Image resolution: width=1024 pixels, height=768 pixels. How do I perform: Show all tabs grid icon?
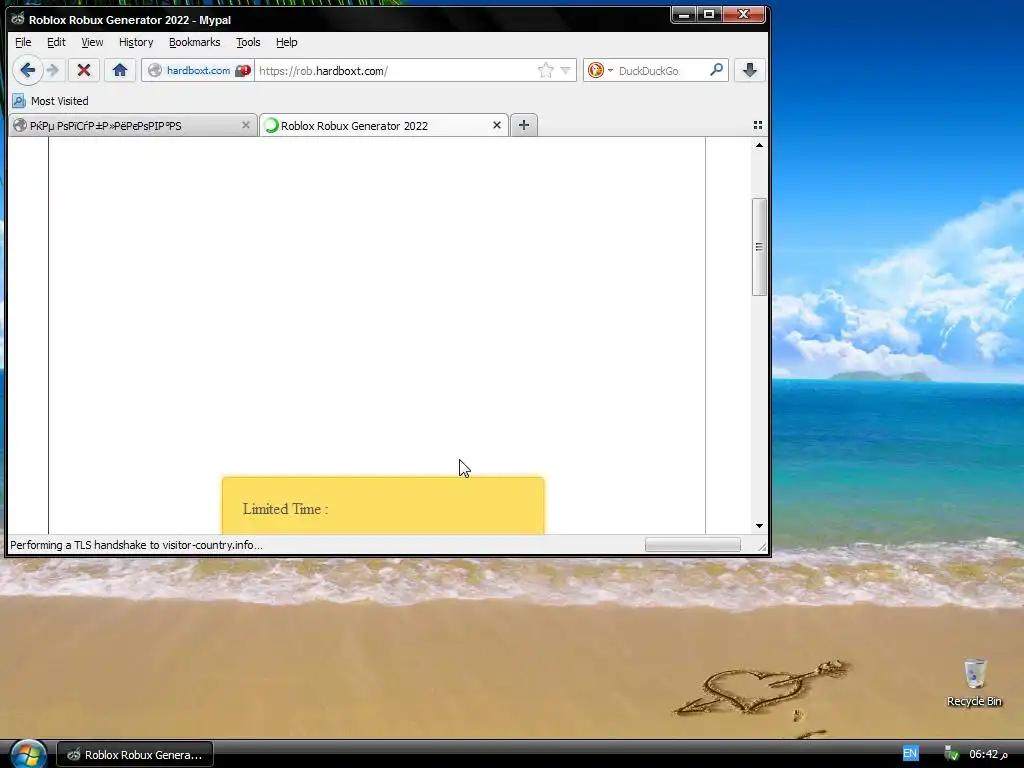758,125
